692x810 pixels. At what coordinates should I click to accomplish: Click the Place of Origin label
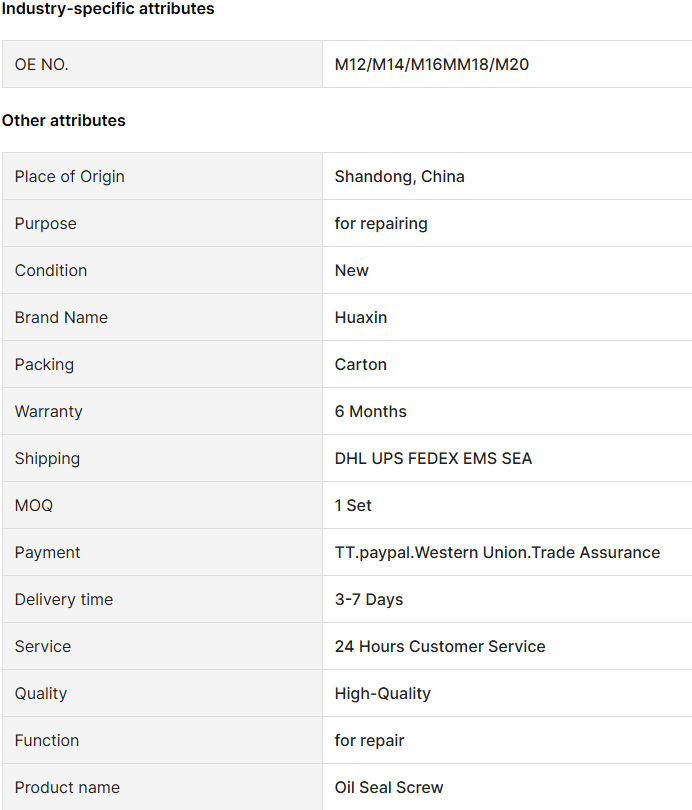pyautogui.click(x=69, y=177)
